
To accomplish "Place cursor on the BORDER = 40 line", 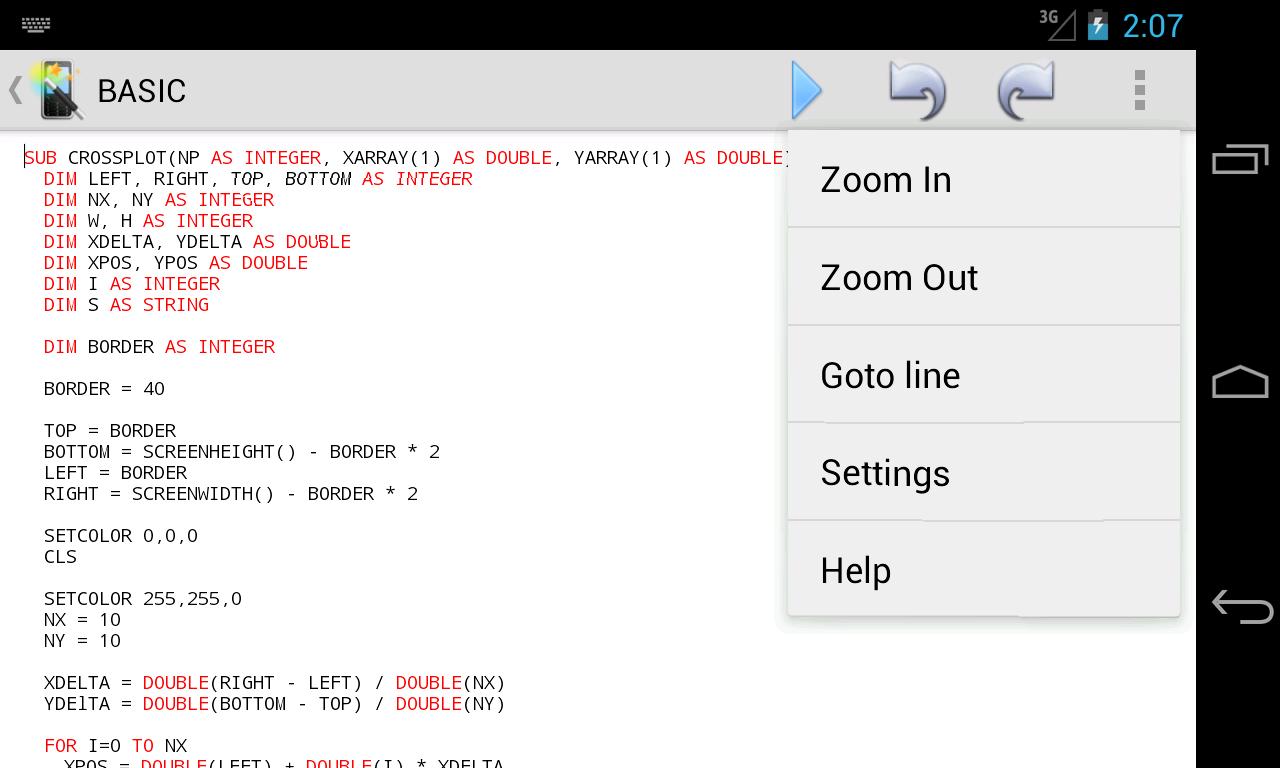I will click(x=104, y=389).
